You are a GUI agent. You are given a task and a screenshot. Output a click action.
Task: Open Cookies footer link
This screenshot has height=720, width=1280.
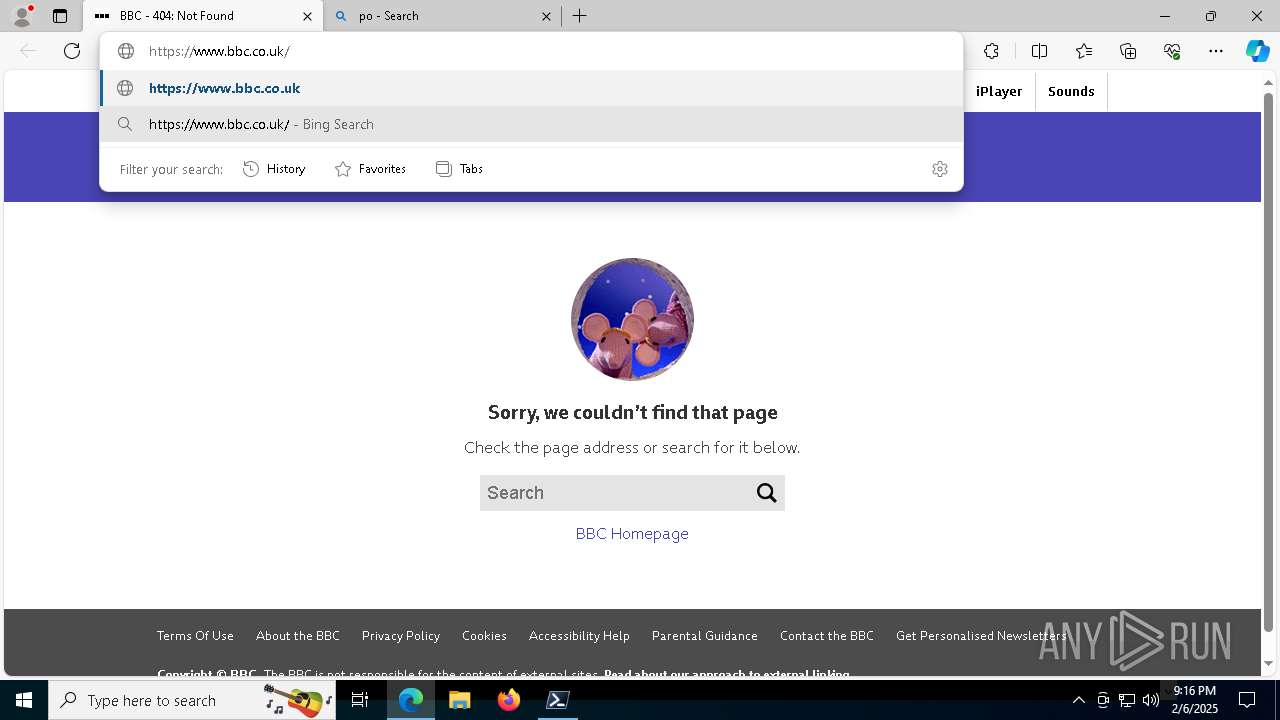pyautogui.click(x=484, y=636)
